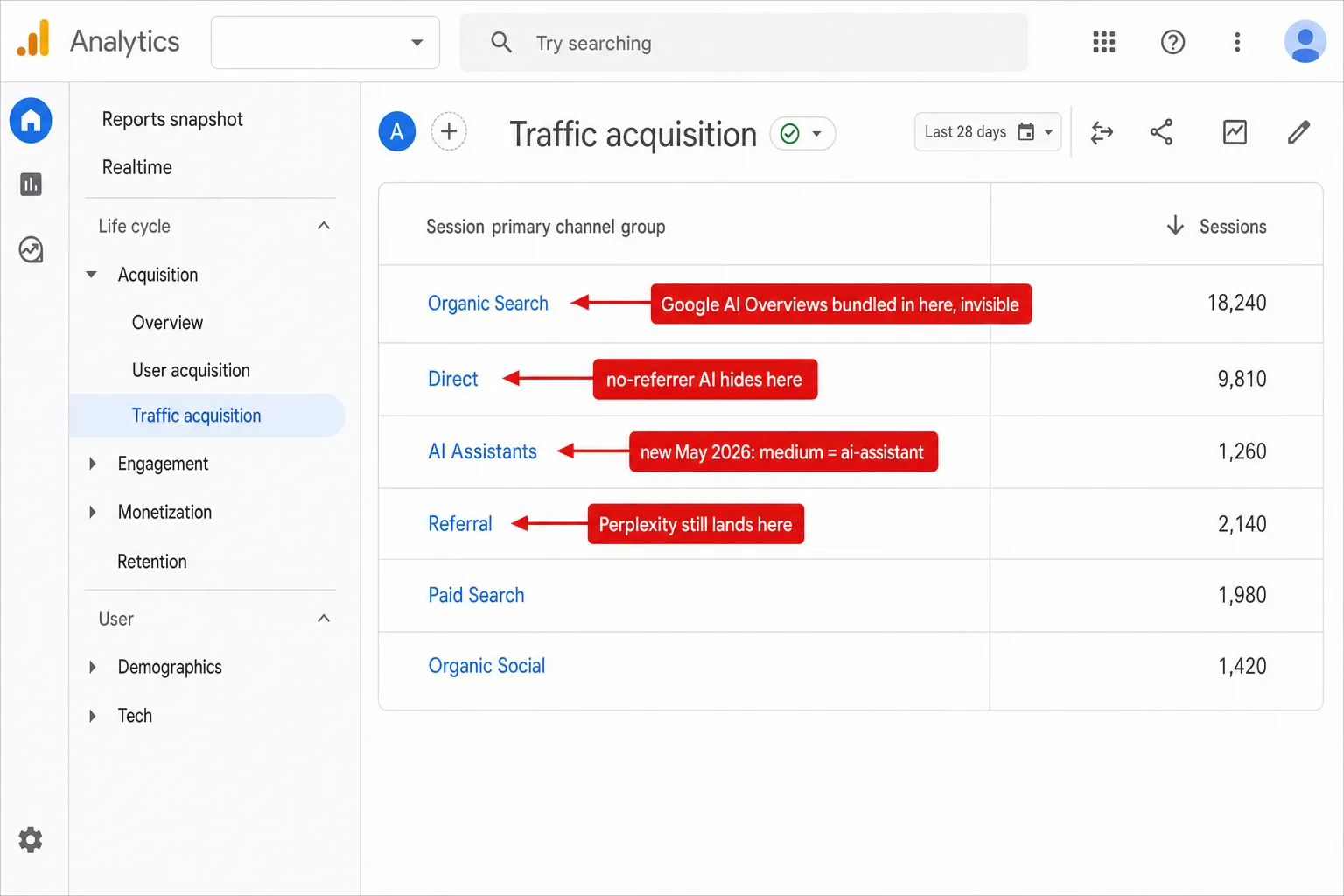Open Admin settings gear
This screenshot has width=1344, height=896.
coord(31,840)
